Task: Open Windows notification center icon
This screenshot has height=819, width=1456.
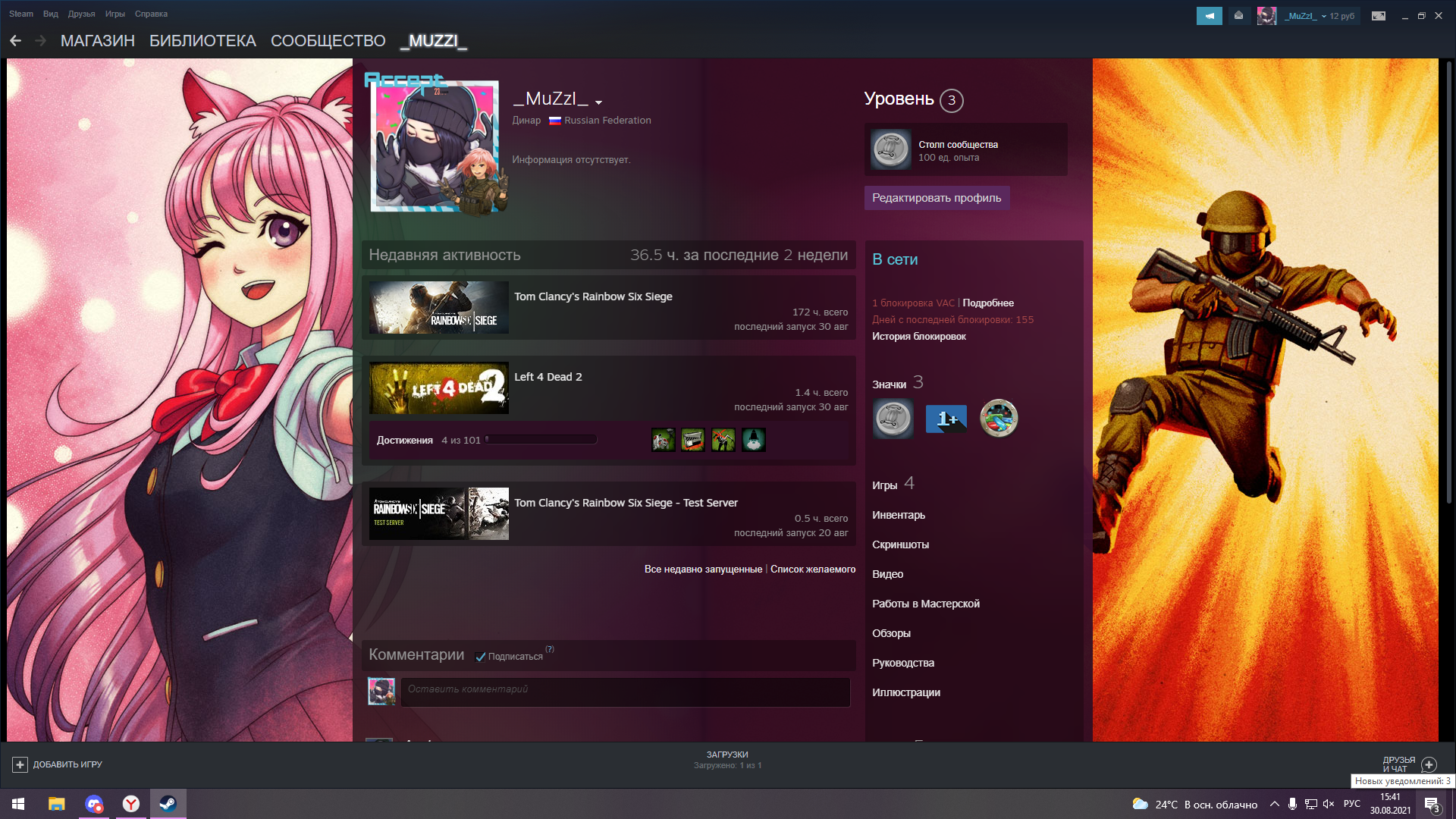Action: [x=1432, y=805]
